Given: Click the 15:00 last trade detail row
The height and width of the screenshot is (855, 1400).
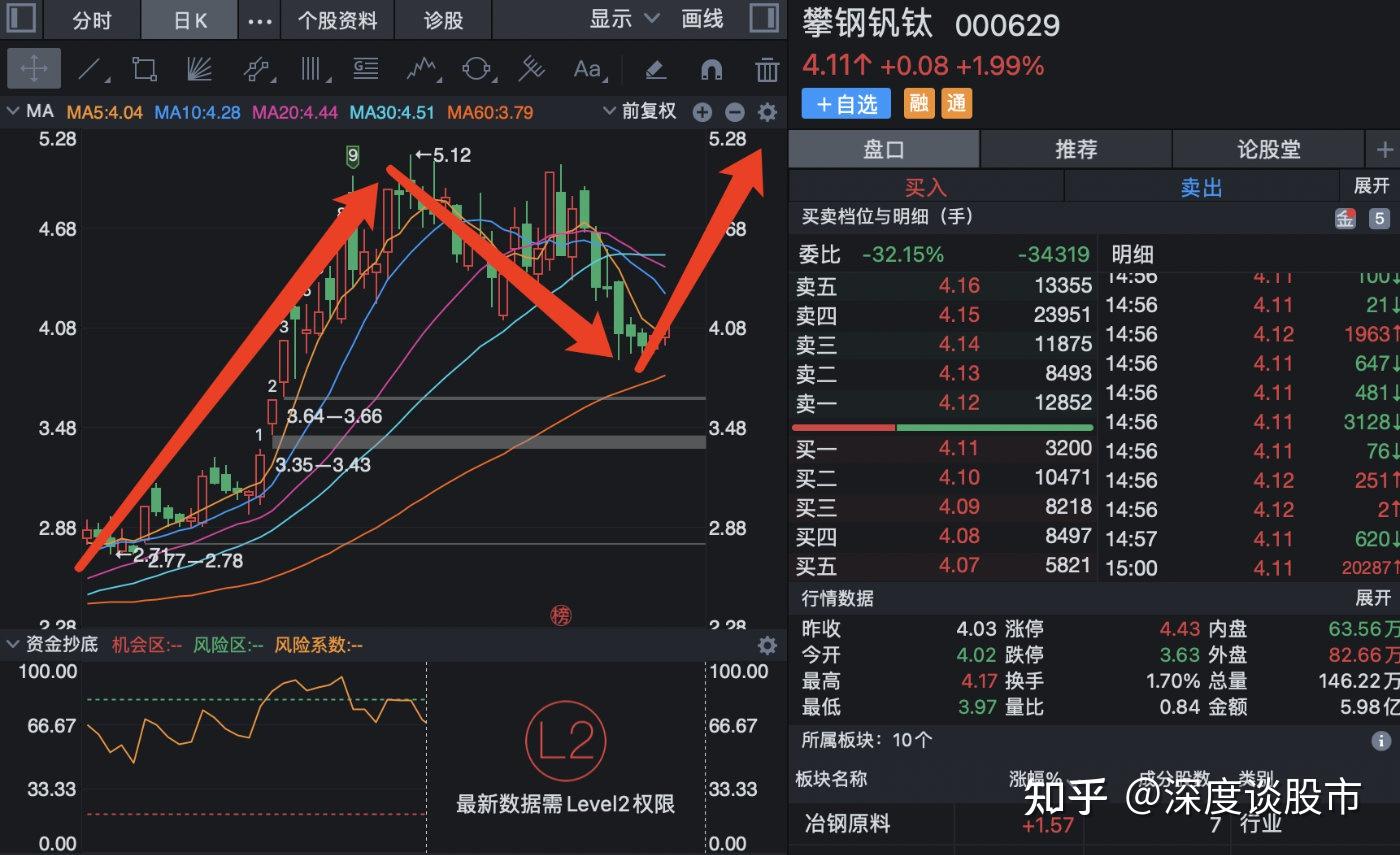Looking at the screenshot, I should (x=1250, y=568).
